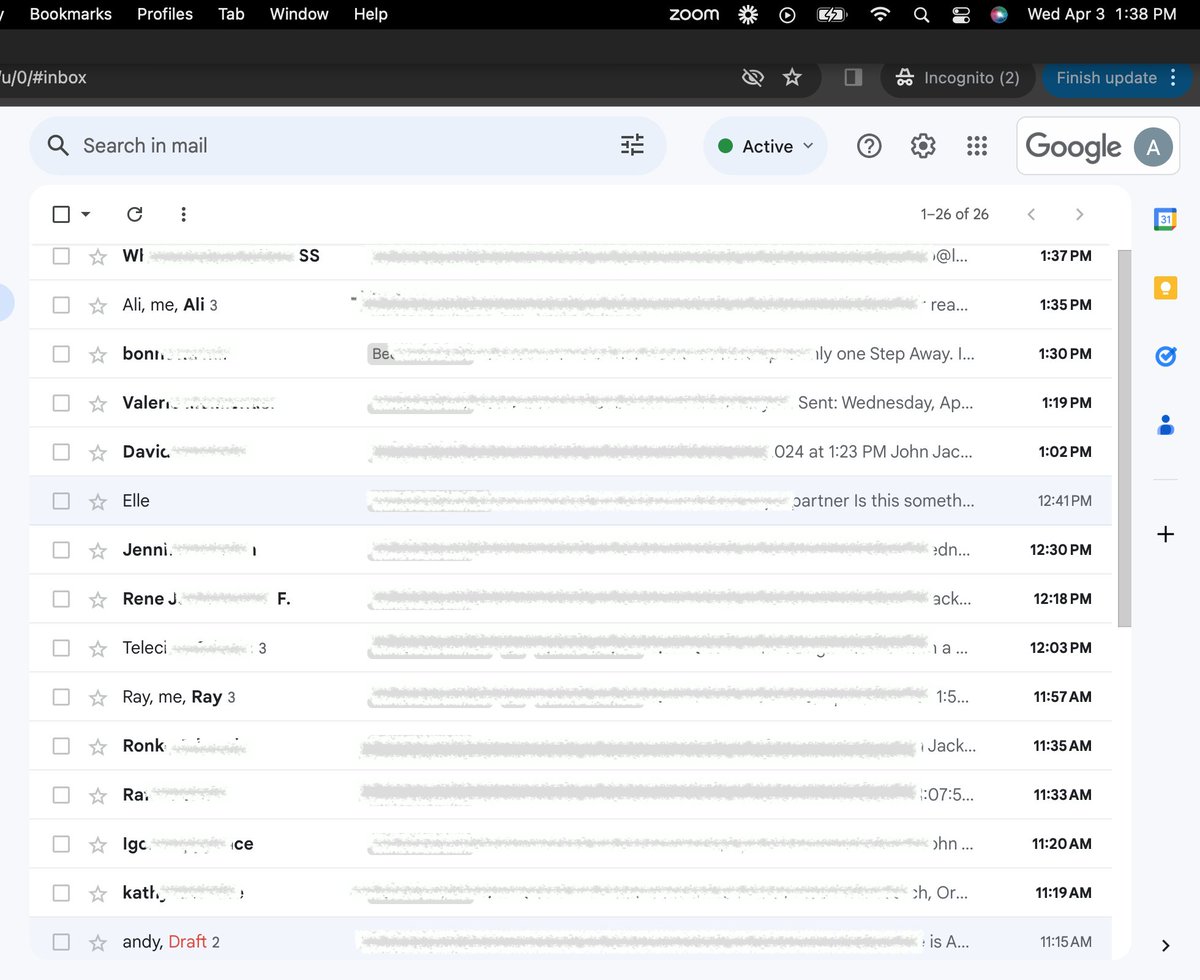
Task: Open the 1:35 PM Ali conversation
Action: click(570, 305)
